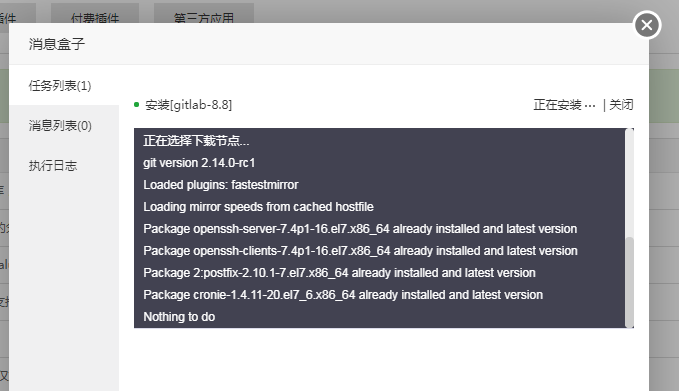The height and width of the screenshot is (391, 679).
Task: Click the Loading mirror speeds log line
Action: (259, 207)
